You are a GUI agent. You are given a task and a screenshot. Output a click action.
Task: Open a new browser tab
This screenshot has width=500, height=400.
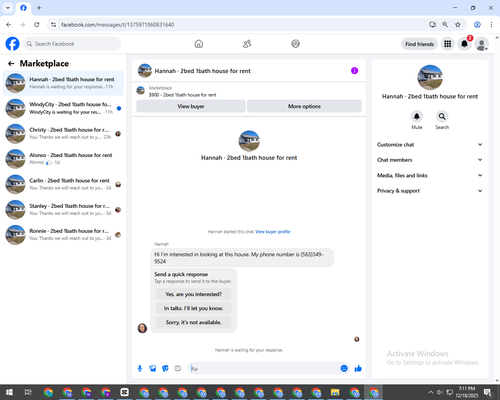pos(39,8)
